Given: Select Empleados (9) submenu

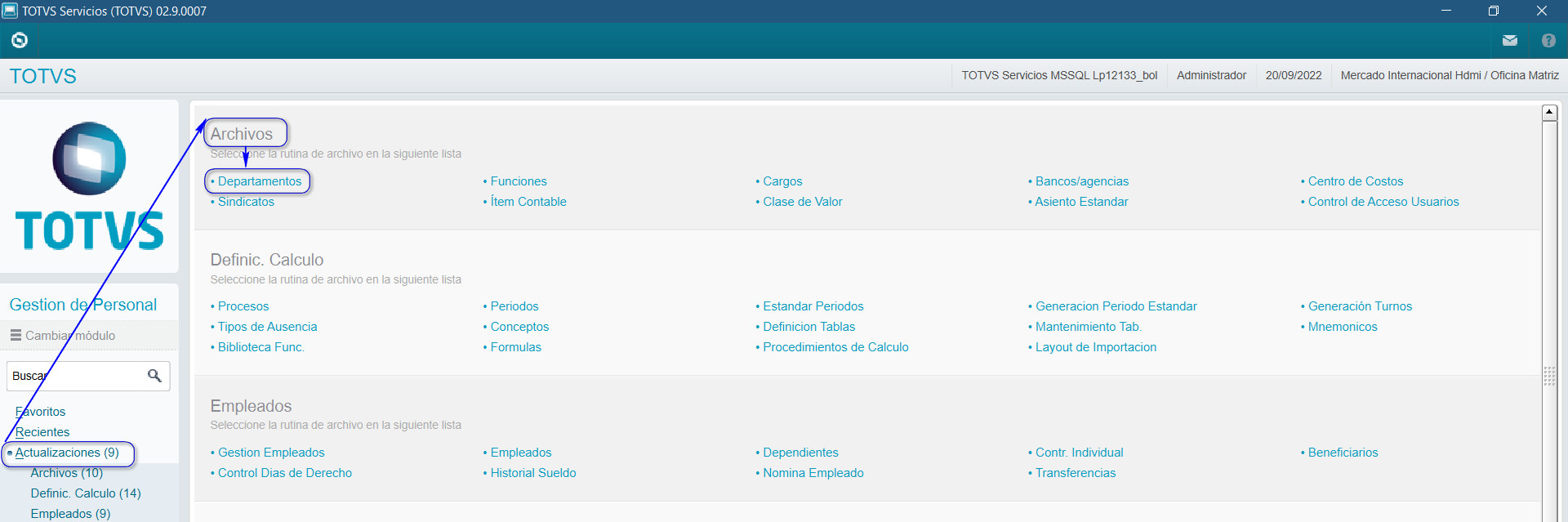Looking at the screenshot, I should (70, 514).
